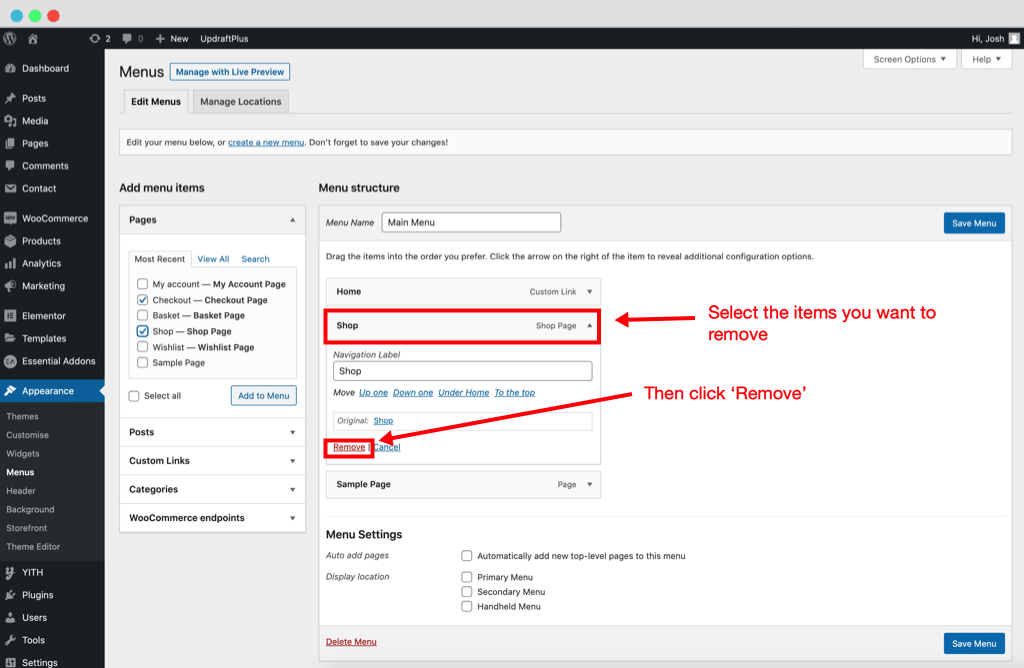
Task: Enable automatically add new top-level pages
Action: pos(466,555)
